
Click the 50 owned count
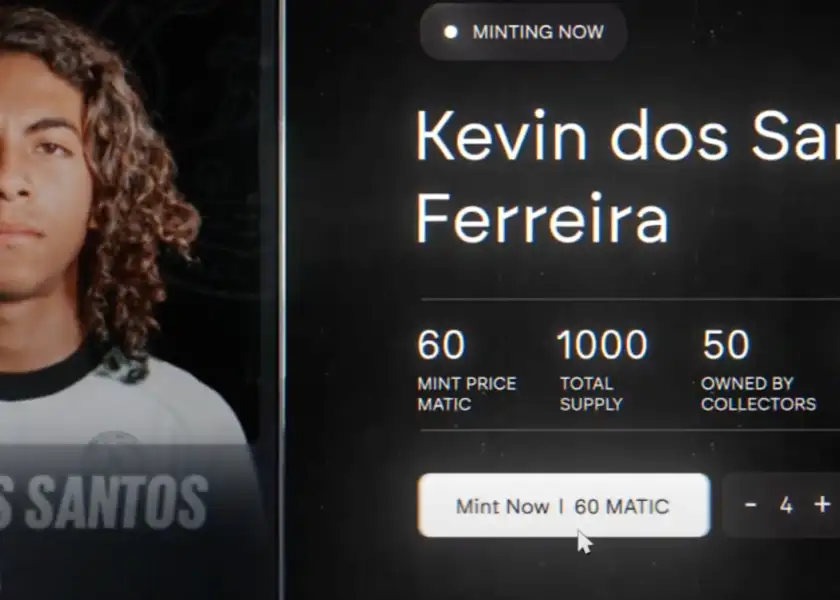[x=725, y=344]
